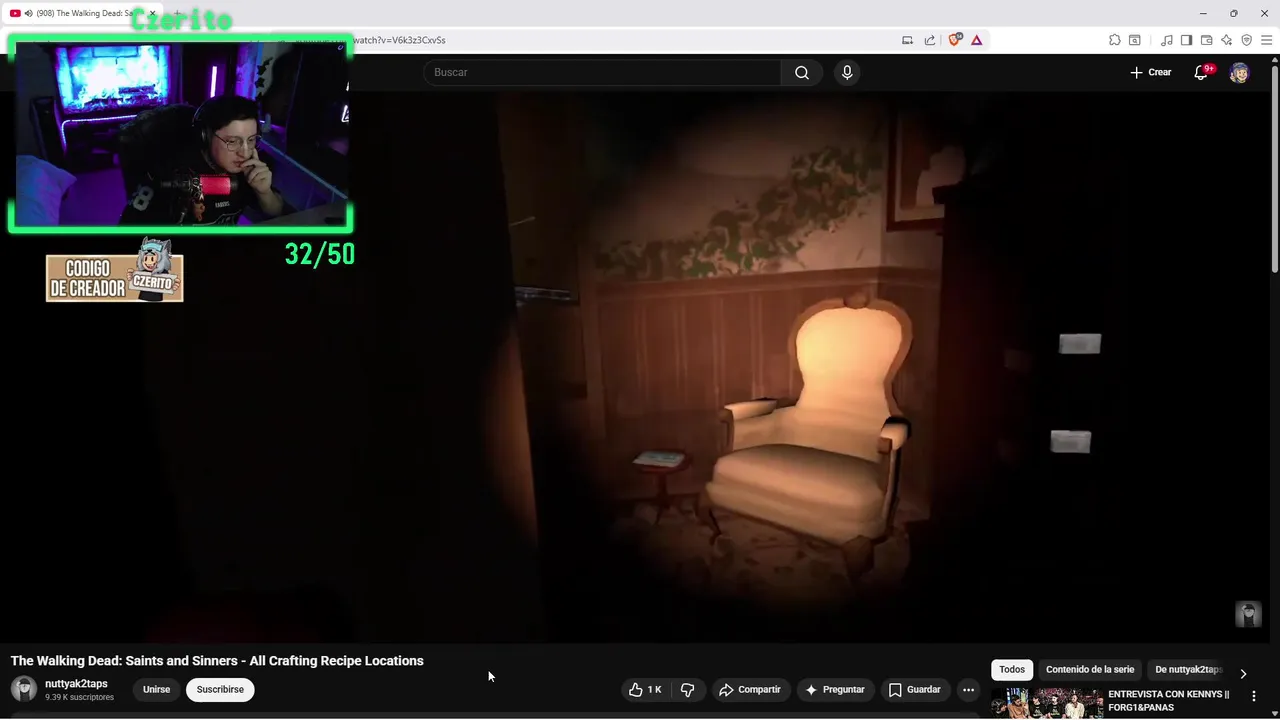Click the 9.39 K suscriptores text
Screen dimensions: 1280x720
pos(79,697)
